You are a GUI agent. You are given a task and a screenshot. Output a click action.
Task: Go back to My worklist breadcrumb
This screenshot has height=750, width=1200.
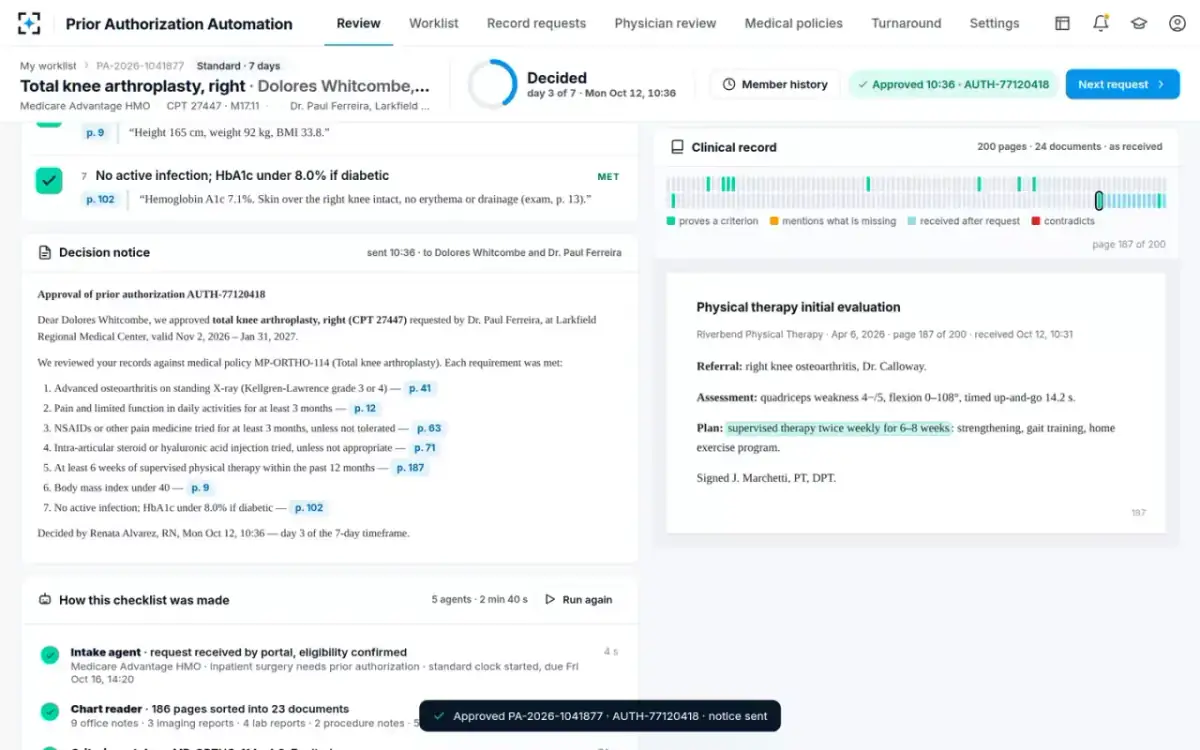coord(48,66)
